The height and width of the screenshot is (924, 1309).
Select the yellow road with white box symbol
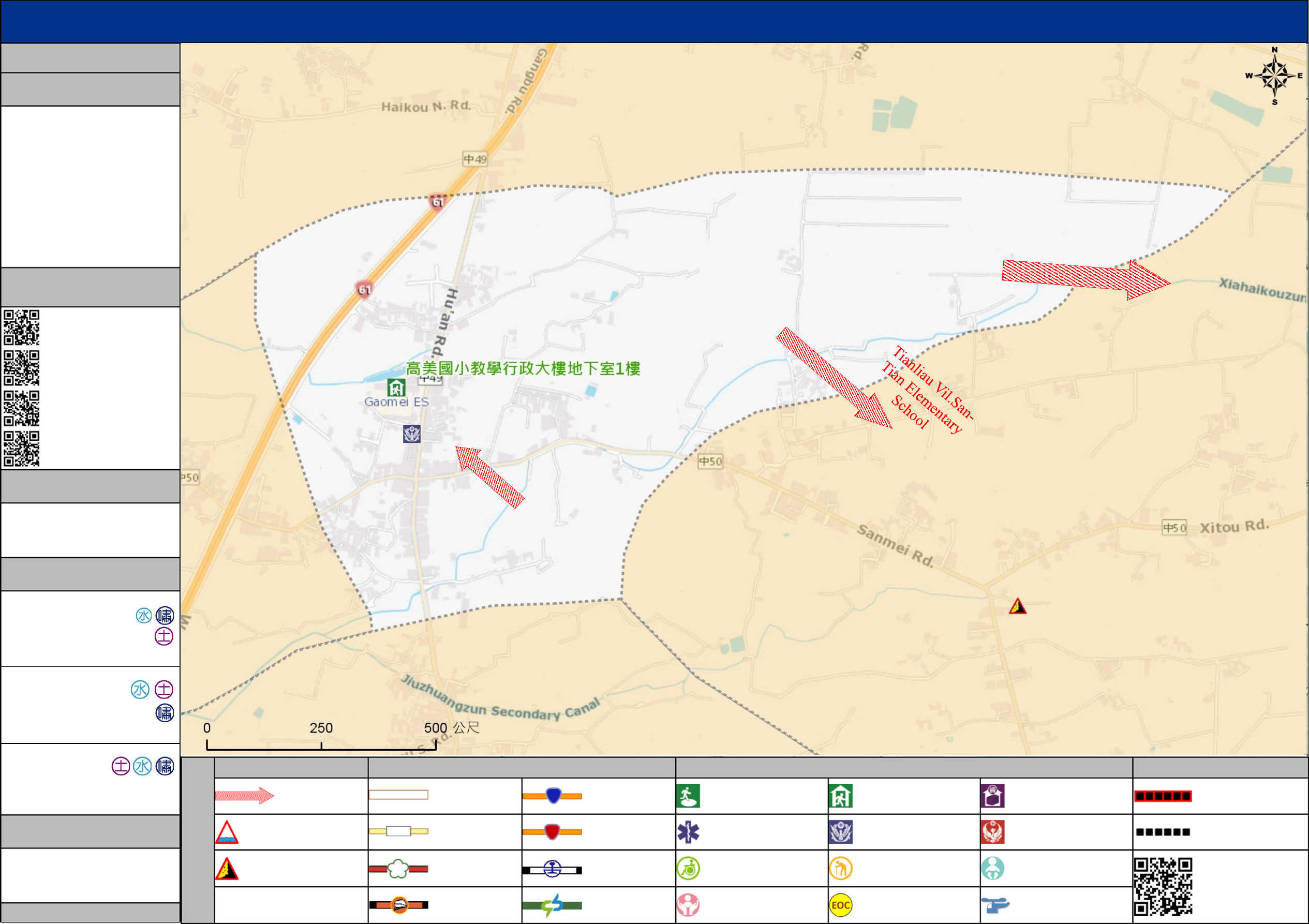[x=398, y=831]
